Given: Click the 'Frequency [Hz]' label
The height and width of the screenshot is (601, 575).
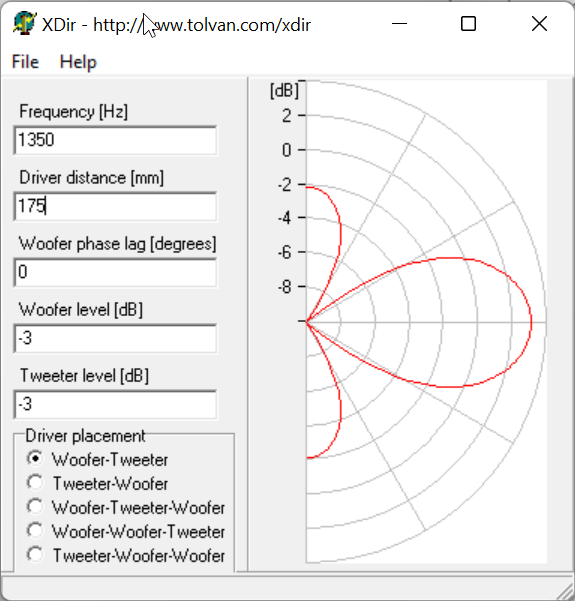Looking at the screenshot, I should click(x=74, y=112).
